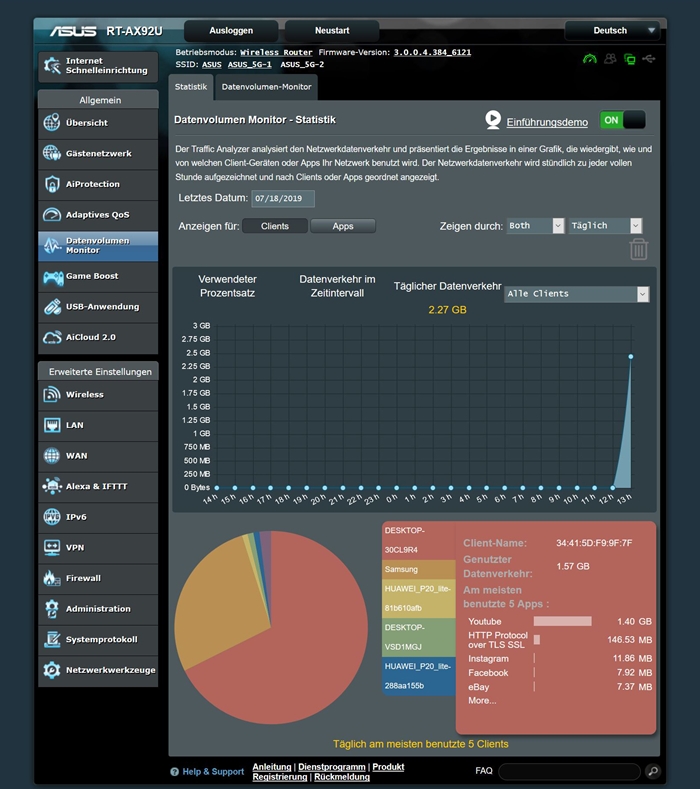
Task: Click the Adaptives QoS gauge icon
Action: point(52,214)
